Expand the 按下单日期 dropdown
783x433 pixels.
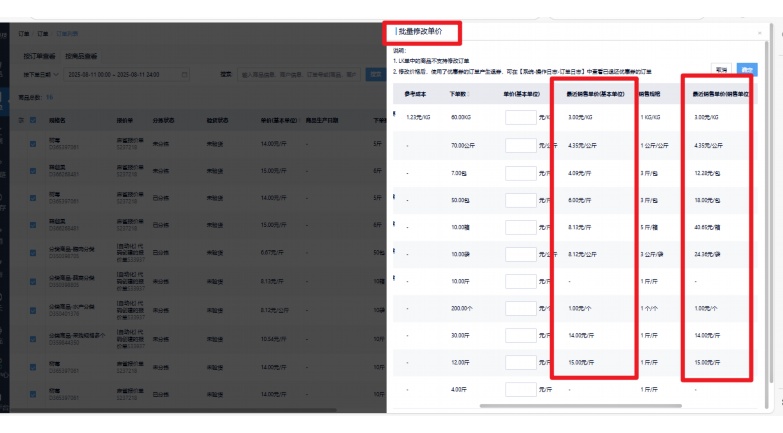pyautogui.click(x=41, y=74)
